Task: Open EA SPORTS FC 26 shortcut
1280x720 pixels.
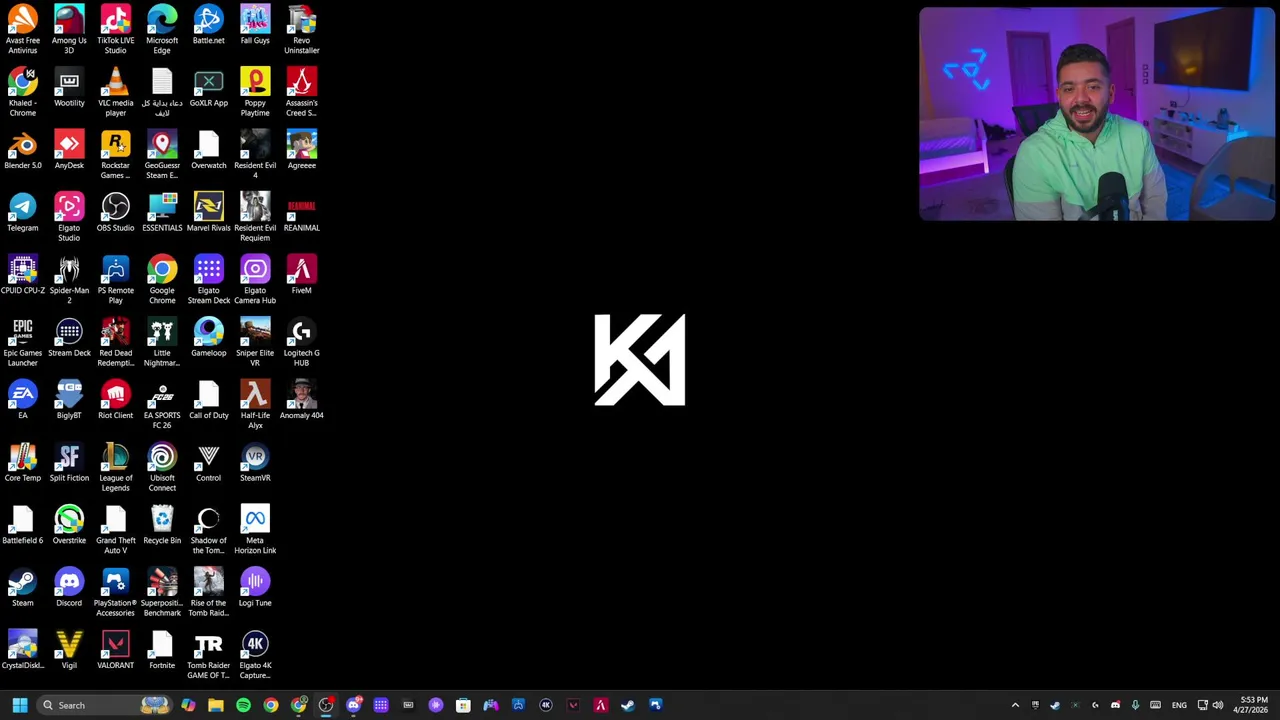Action: (x=162, y=404)
